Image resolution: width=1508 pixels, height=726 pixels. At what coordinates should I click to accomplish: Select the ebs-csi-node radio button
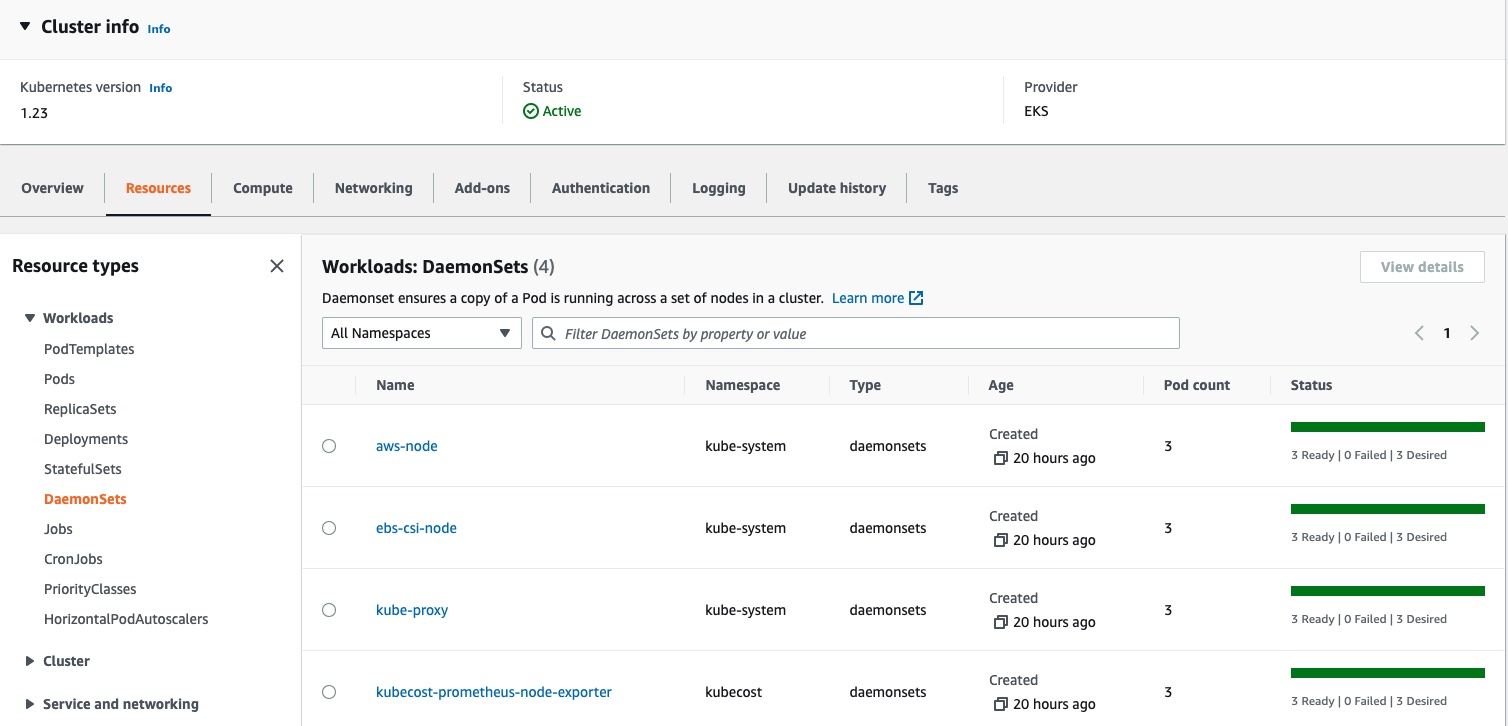[x=329, y=528]
